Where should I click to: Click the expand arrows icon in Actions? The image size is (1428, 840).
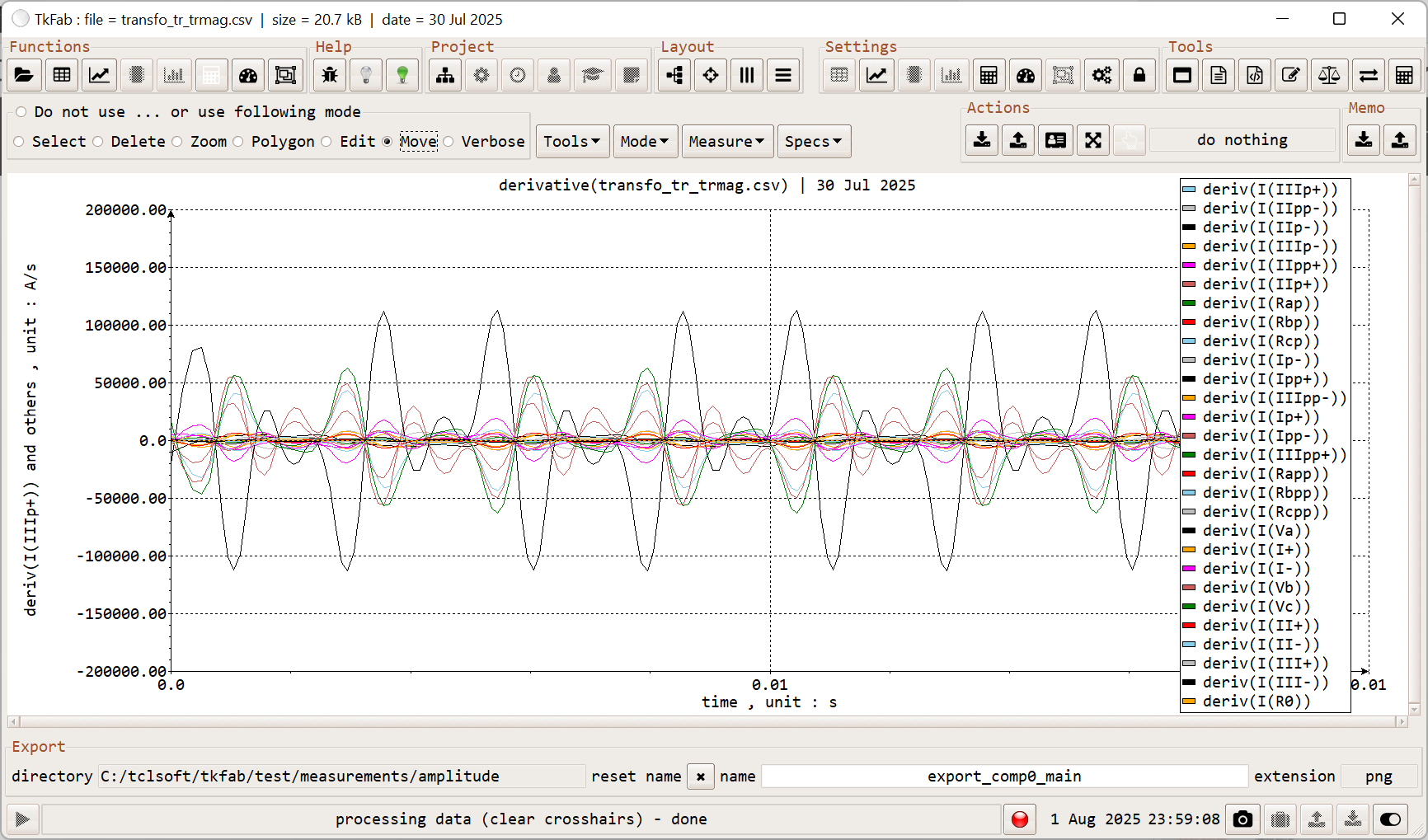(1092, 140)
